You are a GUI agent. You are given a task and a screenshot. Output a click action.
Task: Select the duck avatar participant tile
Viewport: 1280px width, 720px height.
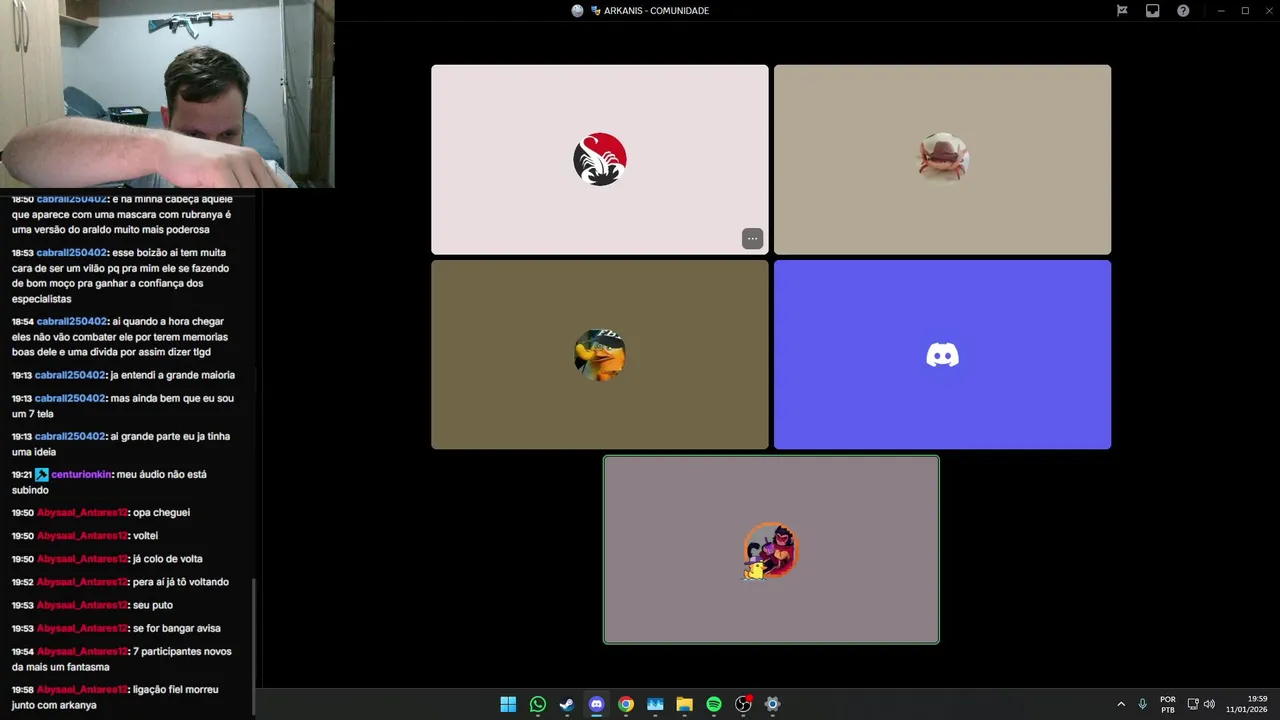tap(600, 355)
